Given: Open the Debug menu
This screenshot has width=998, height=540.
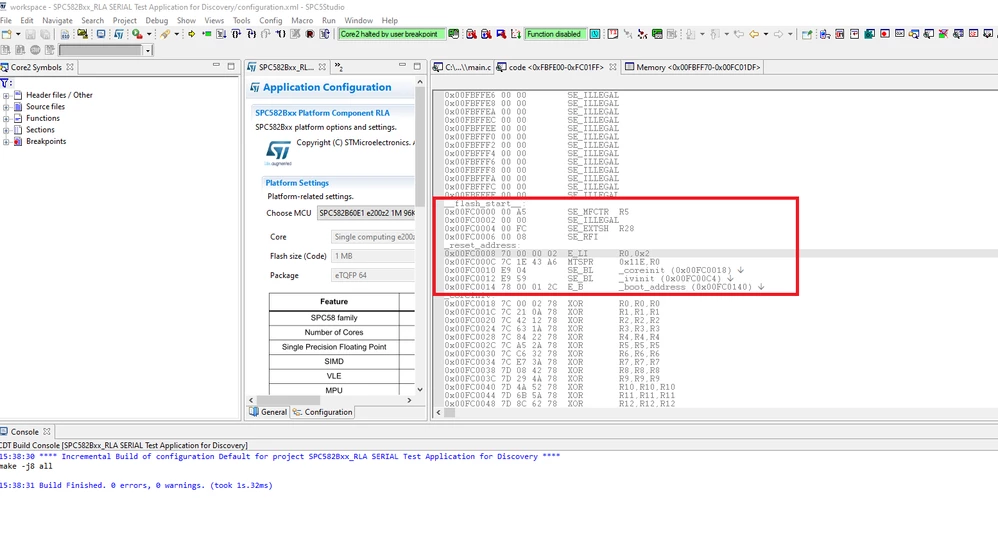Looking at the screenshot, I should (157, 20).
